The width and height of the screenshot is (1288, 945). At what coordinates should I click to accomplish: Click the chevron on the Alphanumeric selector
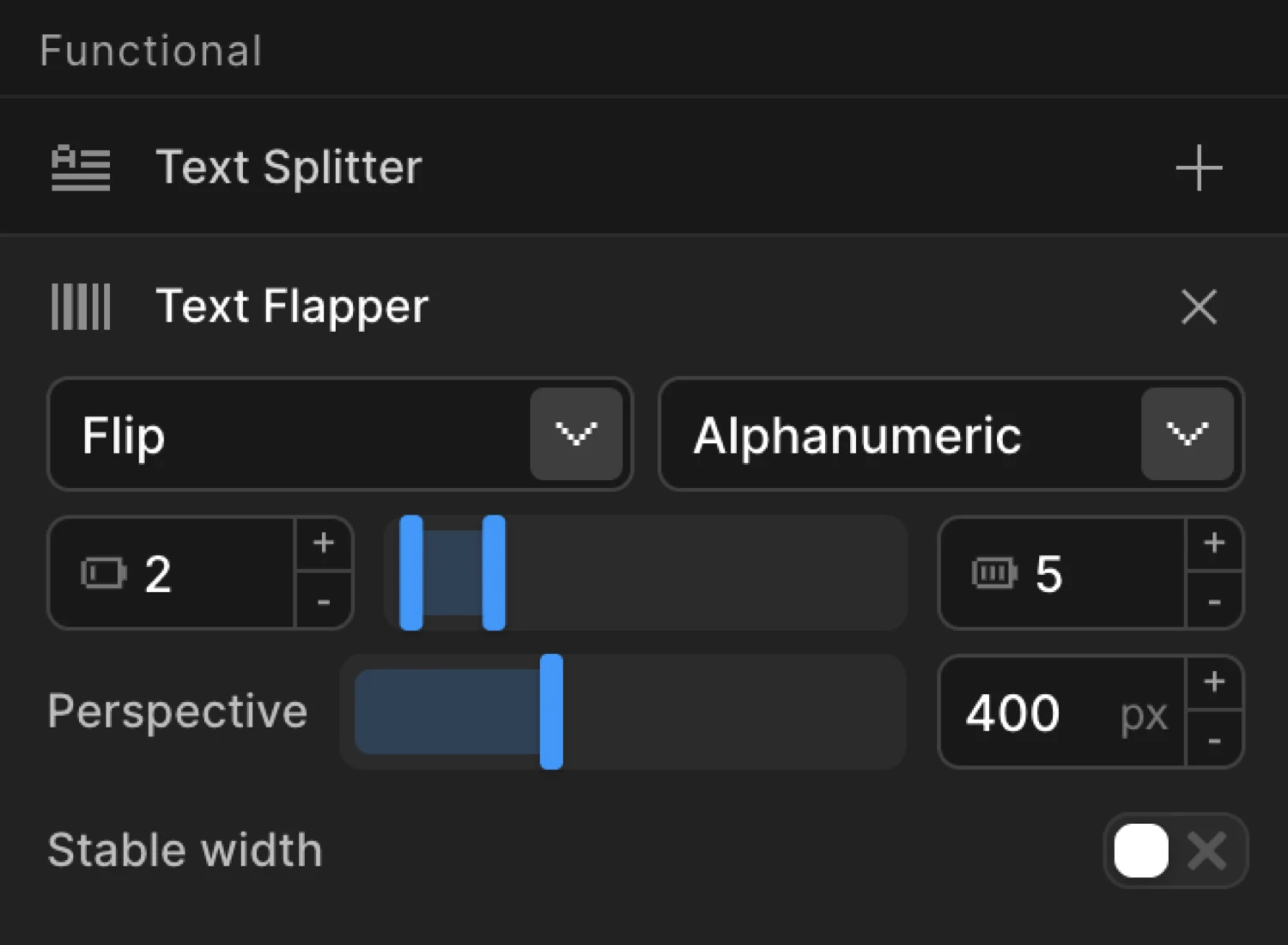[x=1188, y=434]
